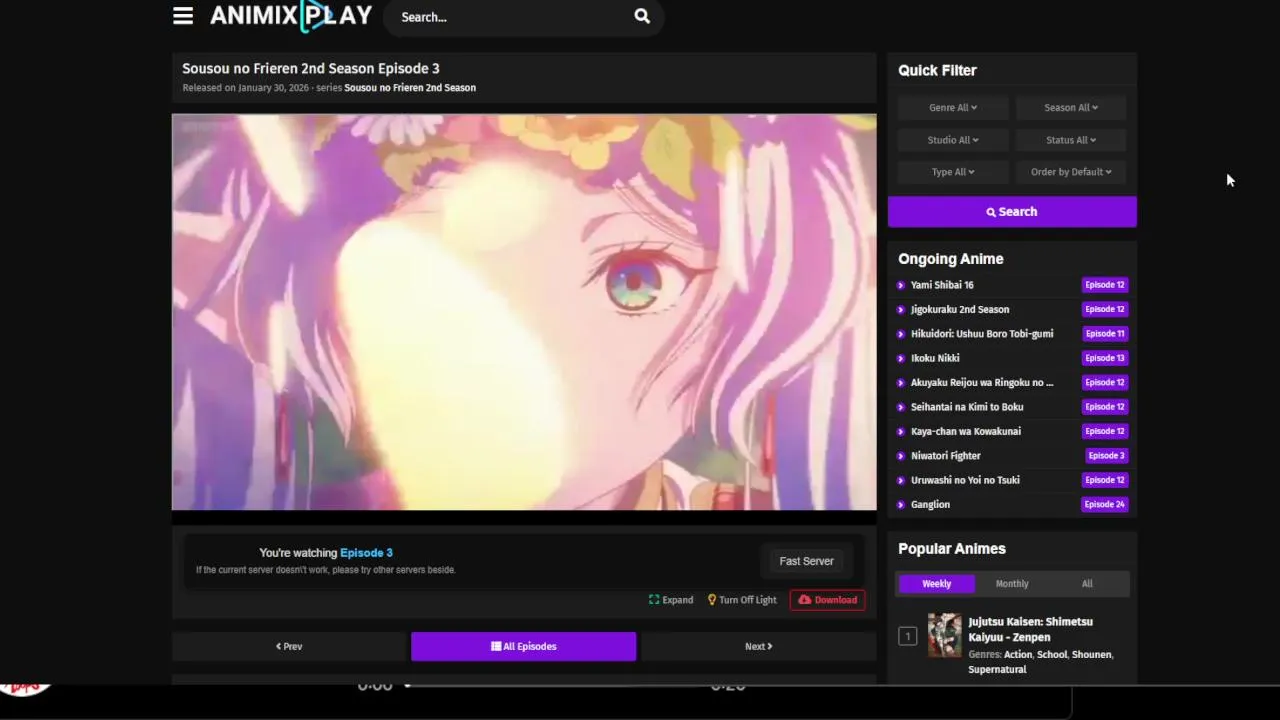Click the red Download button

tap(827, 600)
